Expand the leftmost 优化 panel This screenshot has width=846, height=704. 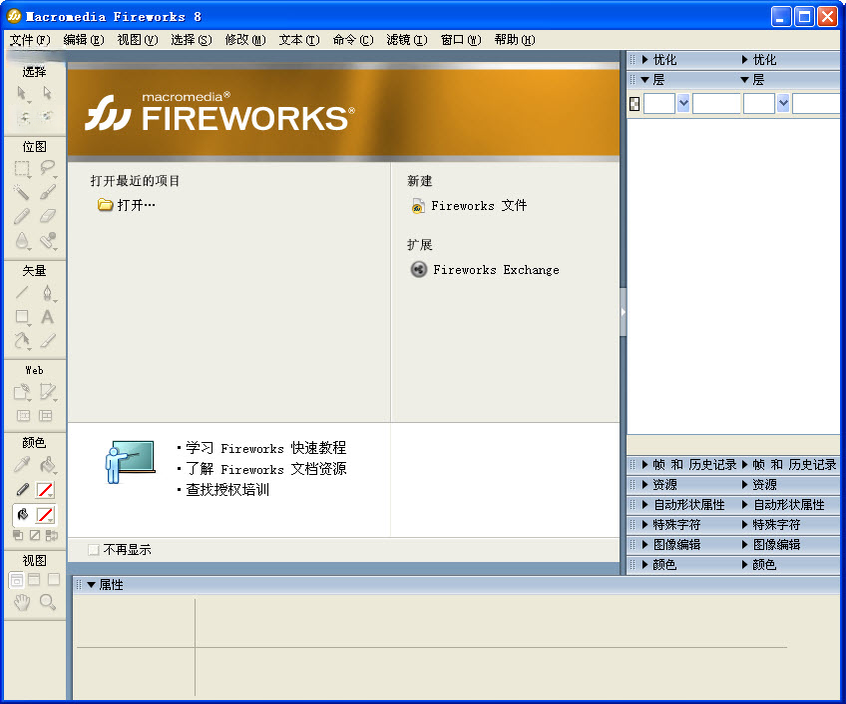645,60
